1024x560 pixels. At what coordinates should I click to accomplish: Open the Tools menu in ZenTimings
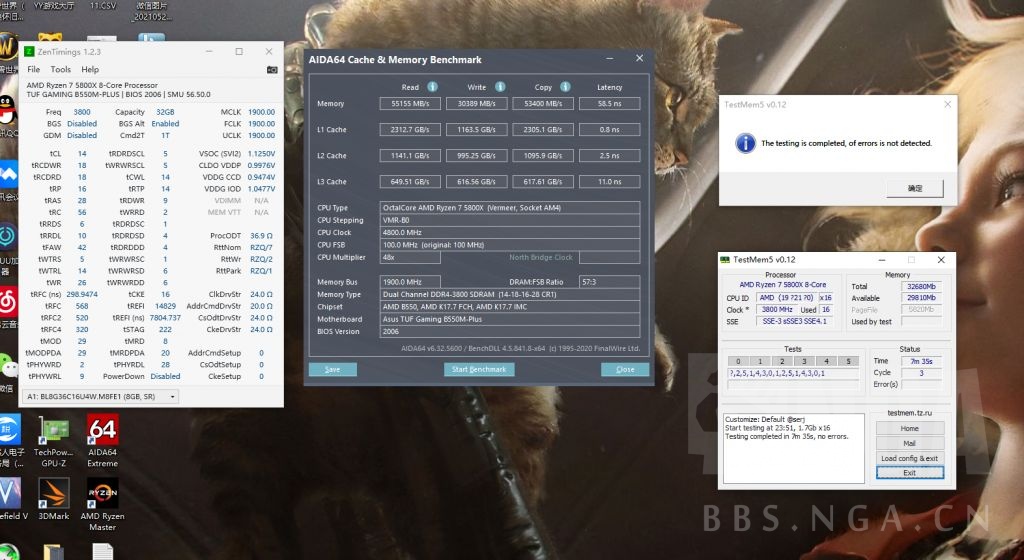coord(61,70)
